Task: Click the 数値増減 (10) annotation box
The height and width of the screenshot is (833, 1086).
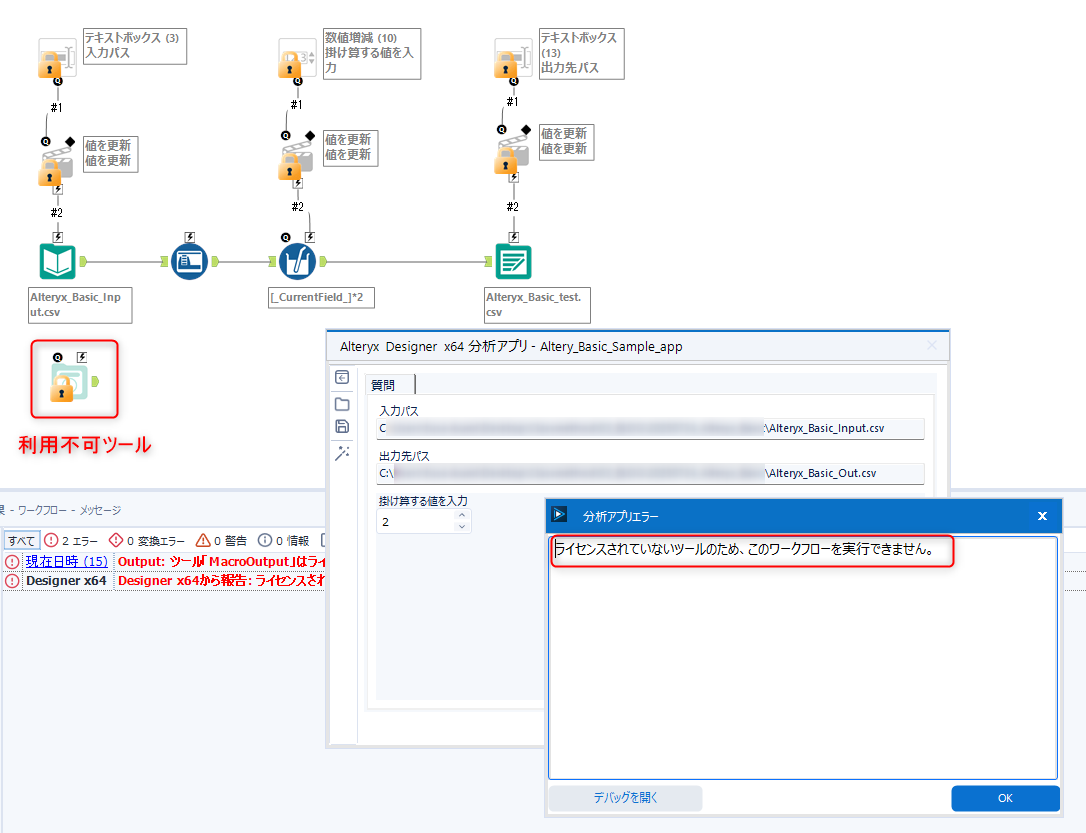Action: pos(372,53)
